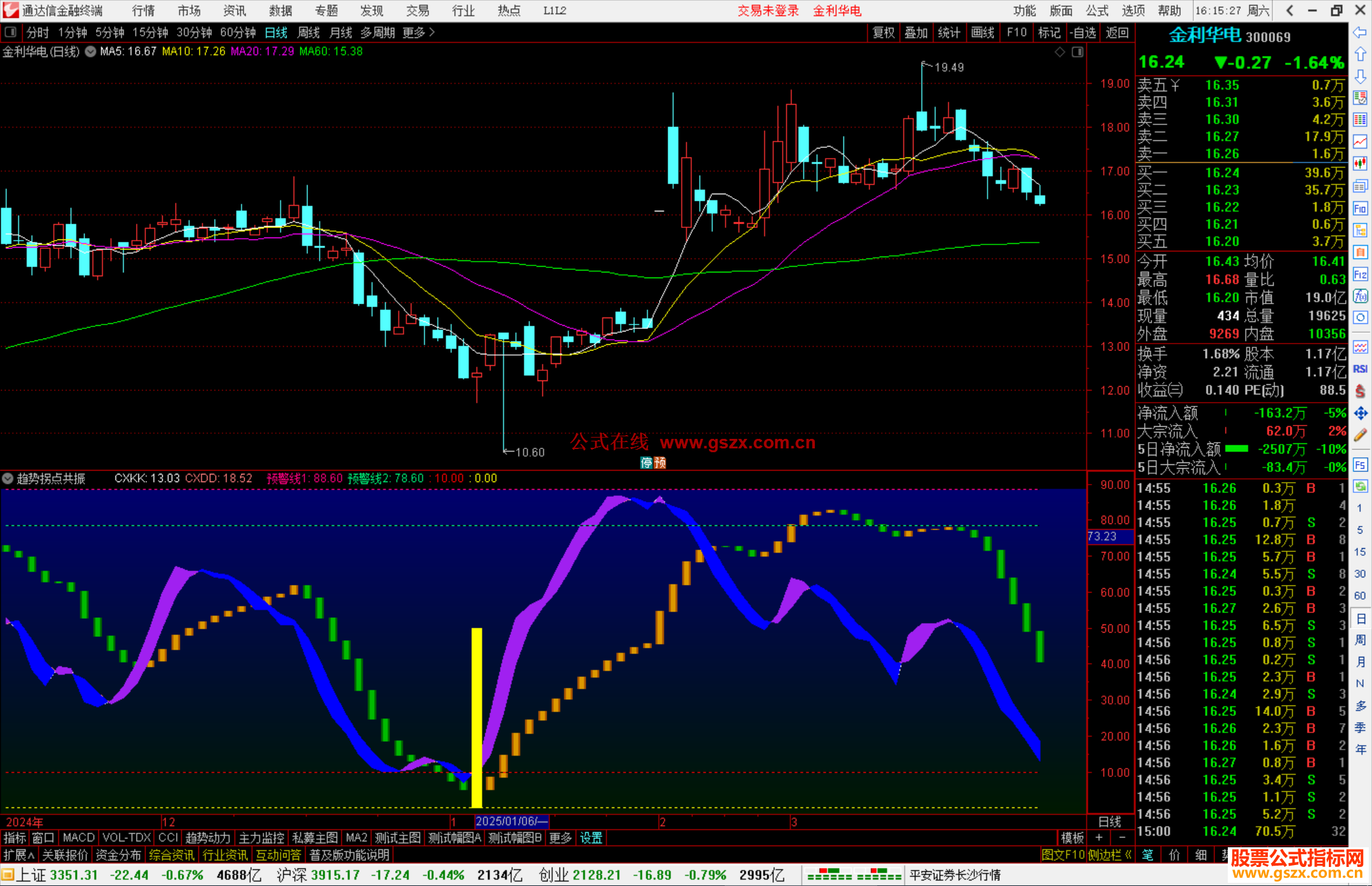
Task: Click the F10 company info sidebar icon
Action: click(x=1360, y=208)
